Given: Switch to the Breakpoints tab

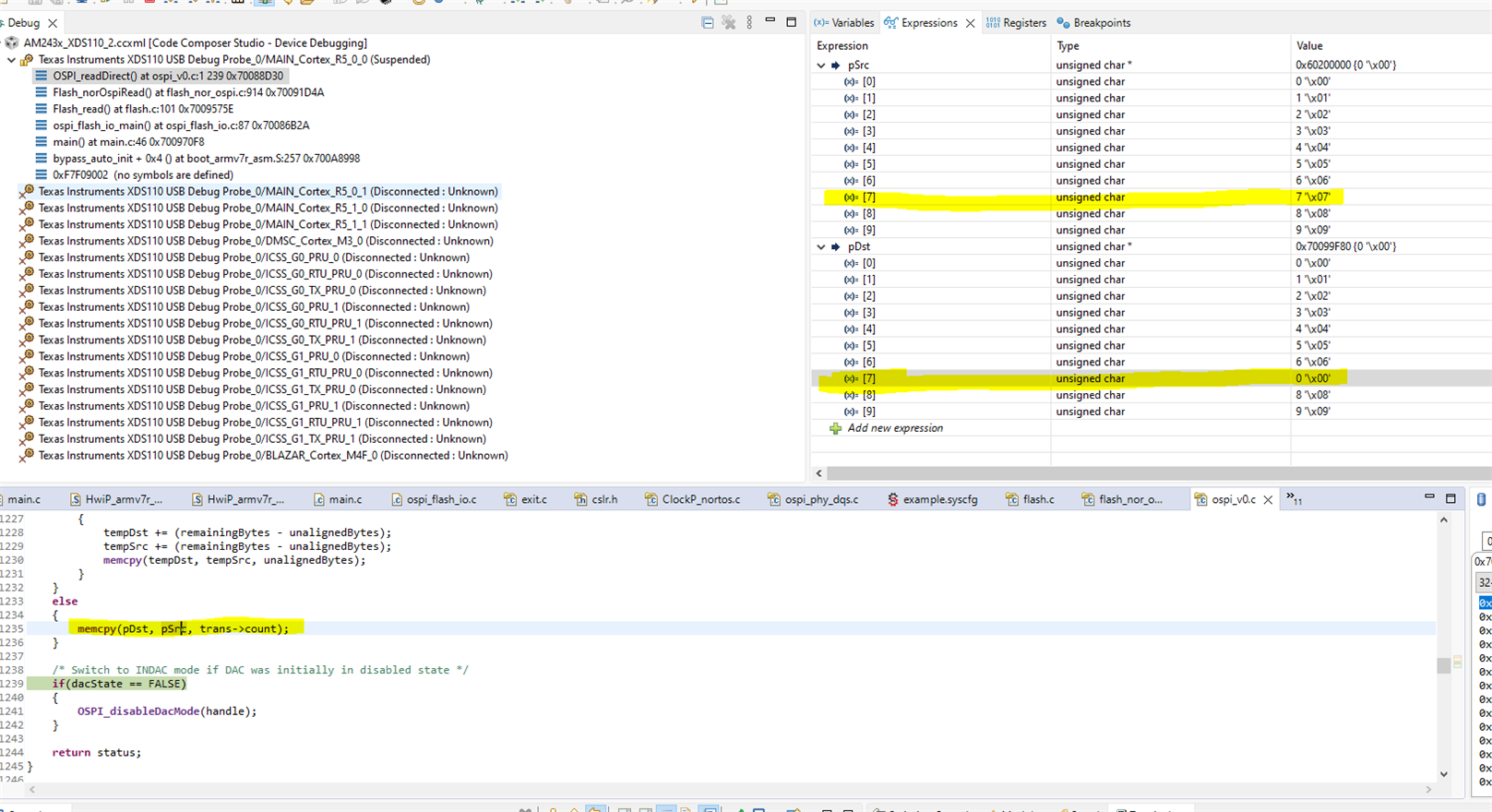Looking at the screenshot, I should coord(1093,23).
